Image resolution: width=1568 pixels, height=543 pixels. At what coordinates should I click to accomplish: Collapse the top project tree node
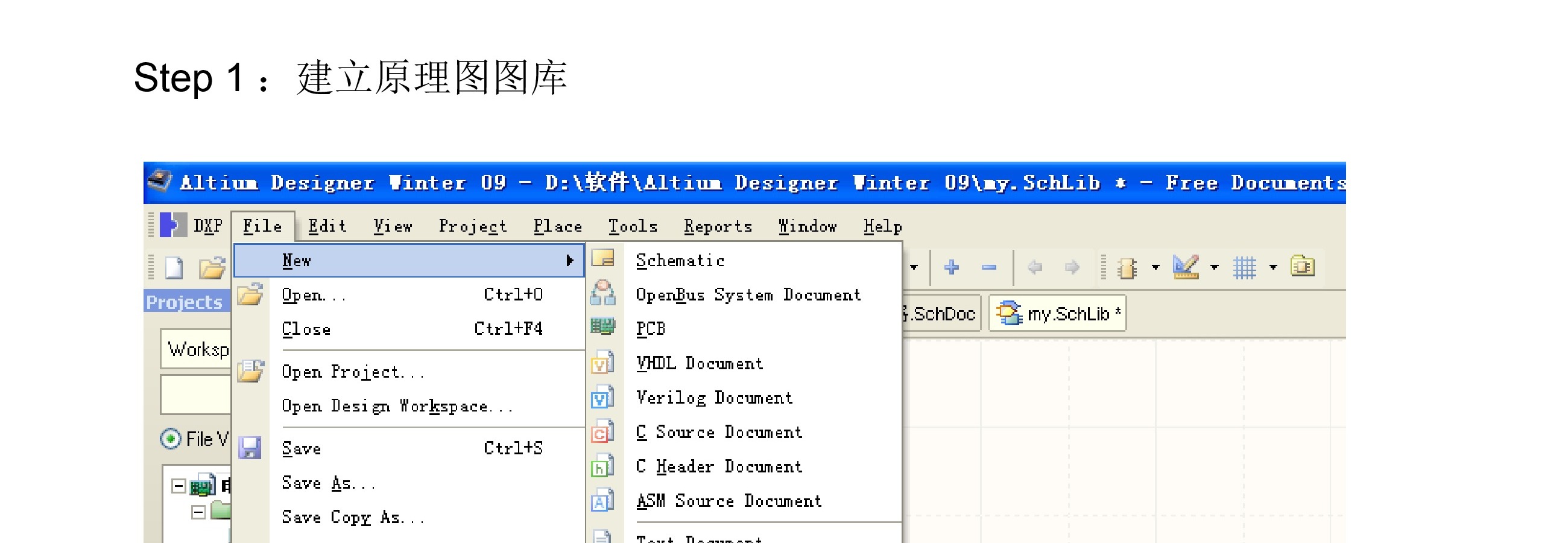click(179, 486)
